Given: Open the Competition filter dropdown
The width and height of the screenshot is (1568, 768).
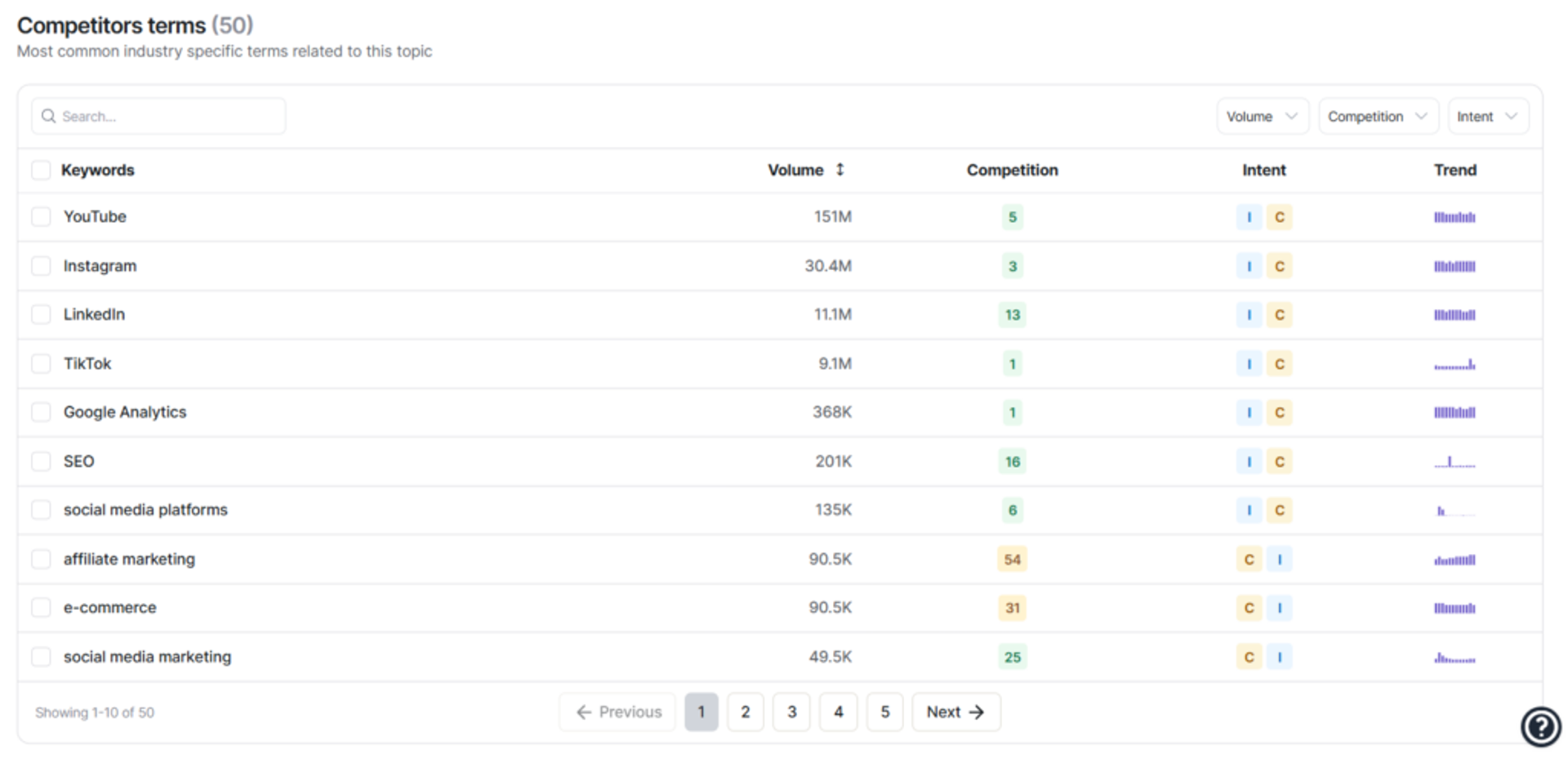Looking at the screenshot, I should (x=1379, y=116).
